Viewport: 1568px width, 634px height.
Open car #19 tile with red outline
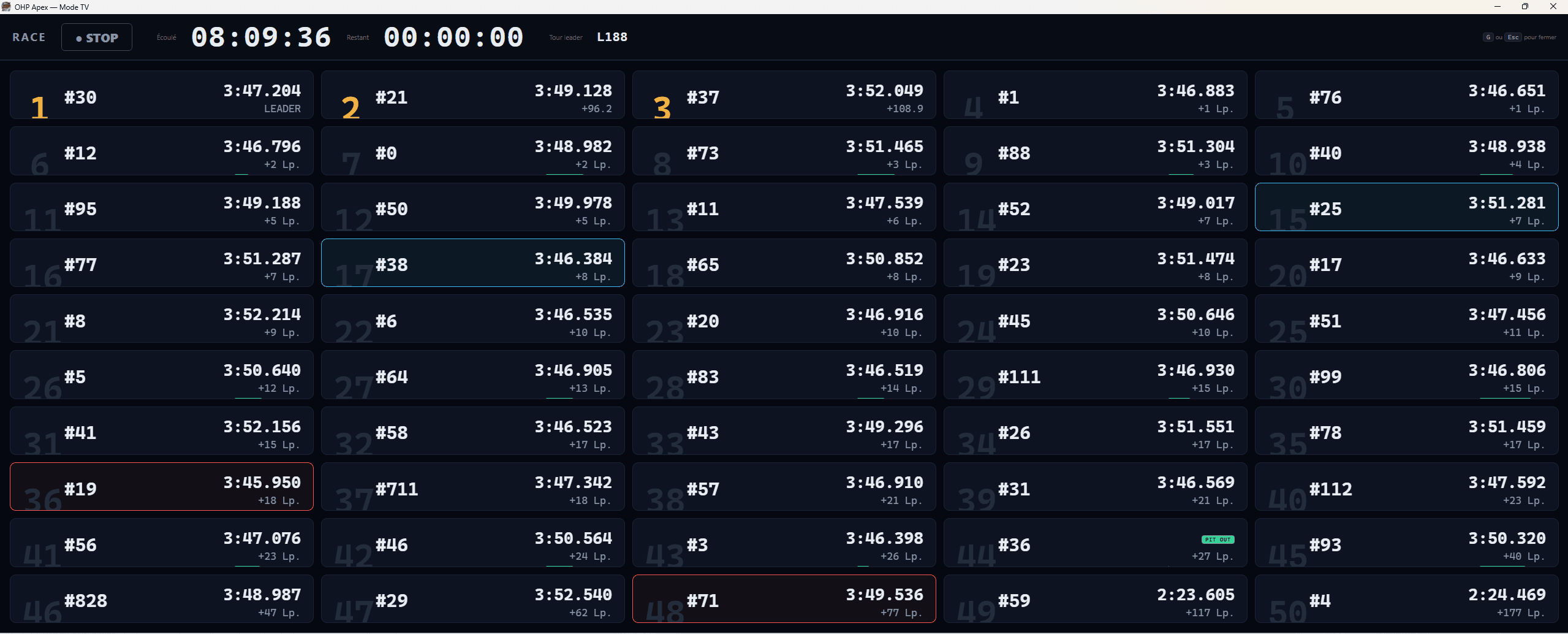pyautogui.click(x=162, y=487)
